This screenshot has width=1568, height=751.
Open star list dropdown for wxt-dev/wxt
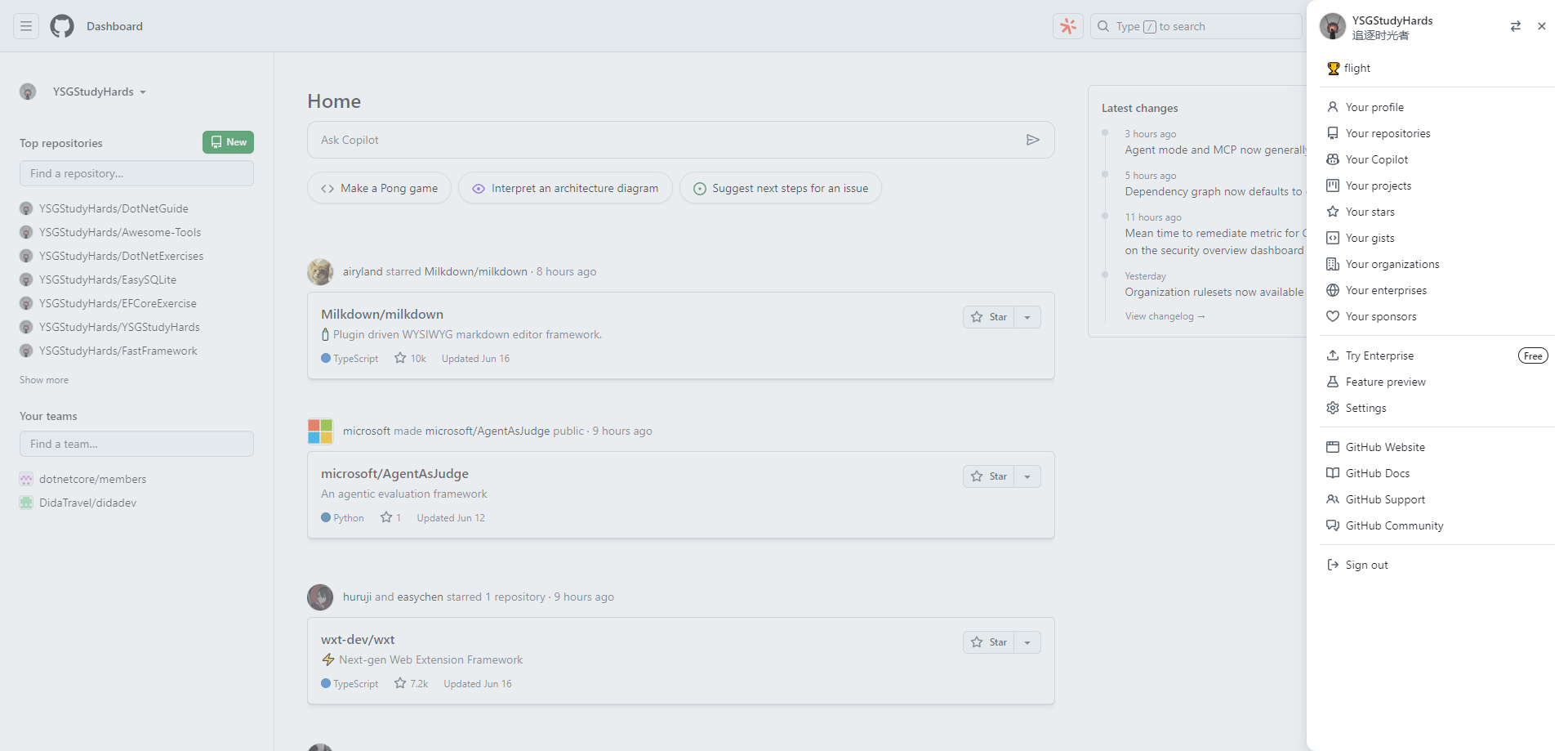1027,642
